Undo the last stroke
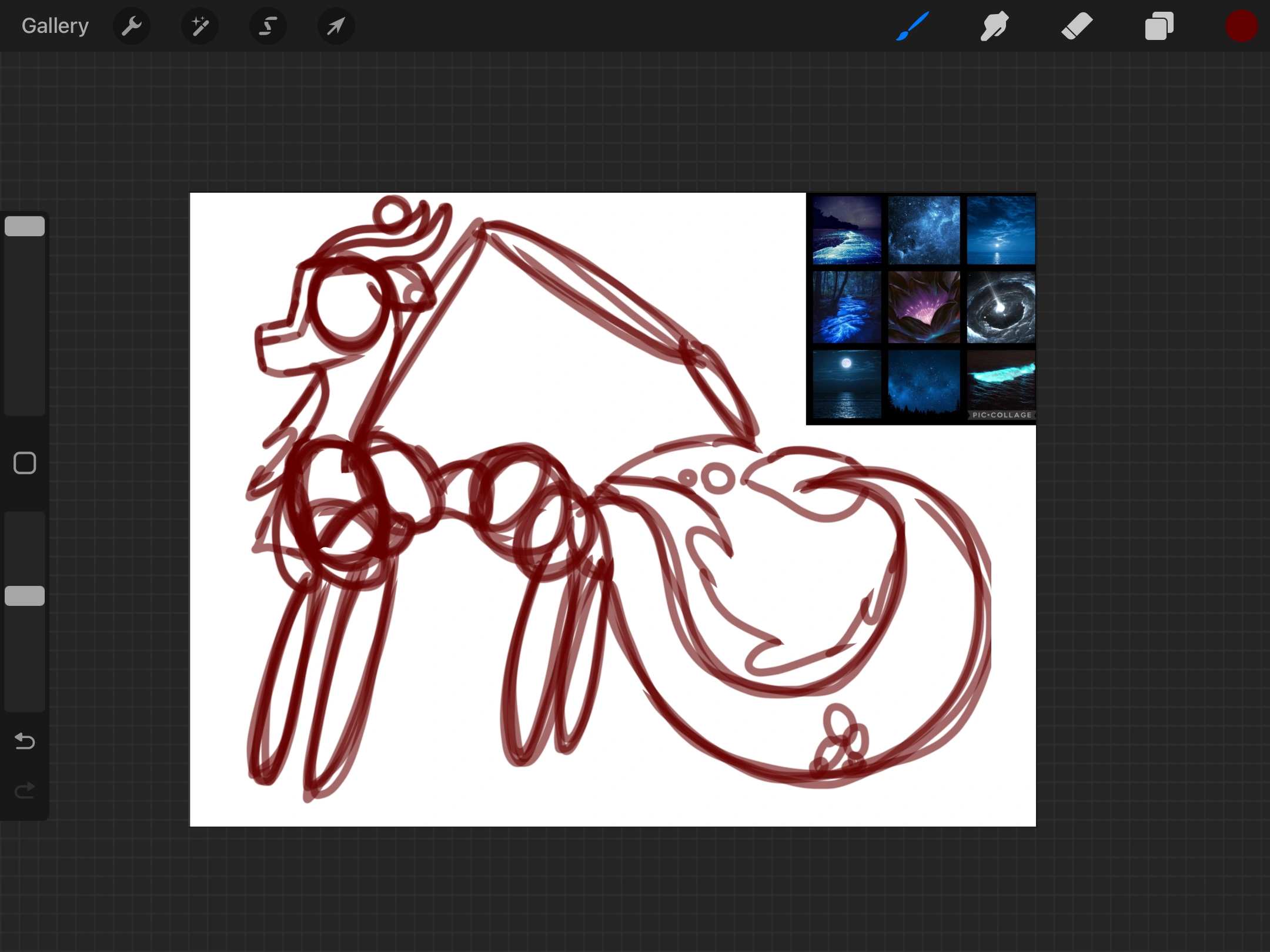The width and height of the screenshot is (1270, 952). tap(25, 741)
